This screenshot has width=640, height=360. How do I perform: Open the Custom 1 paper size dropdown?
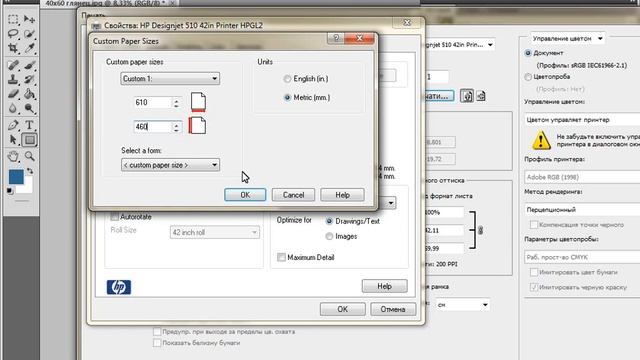[170, 78]
